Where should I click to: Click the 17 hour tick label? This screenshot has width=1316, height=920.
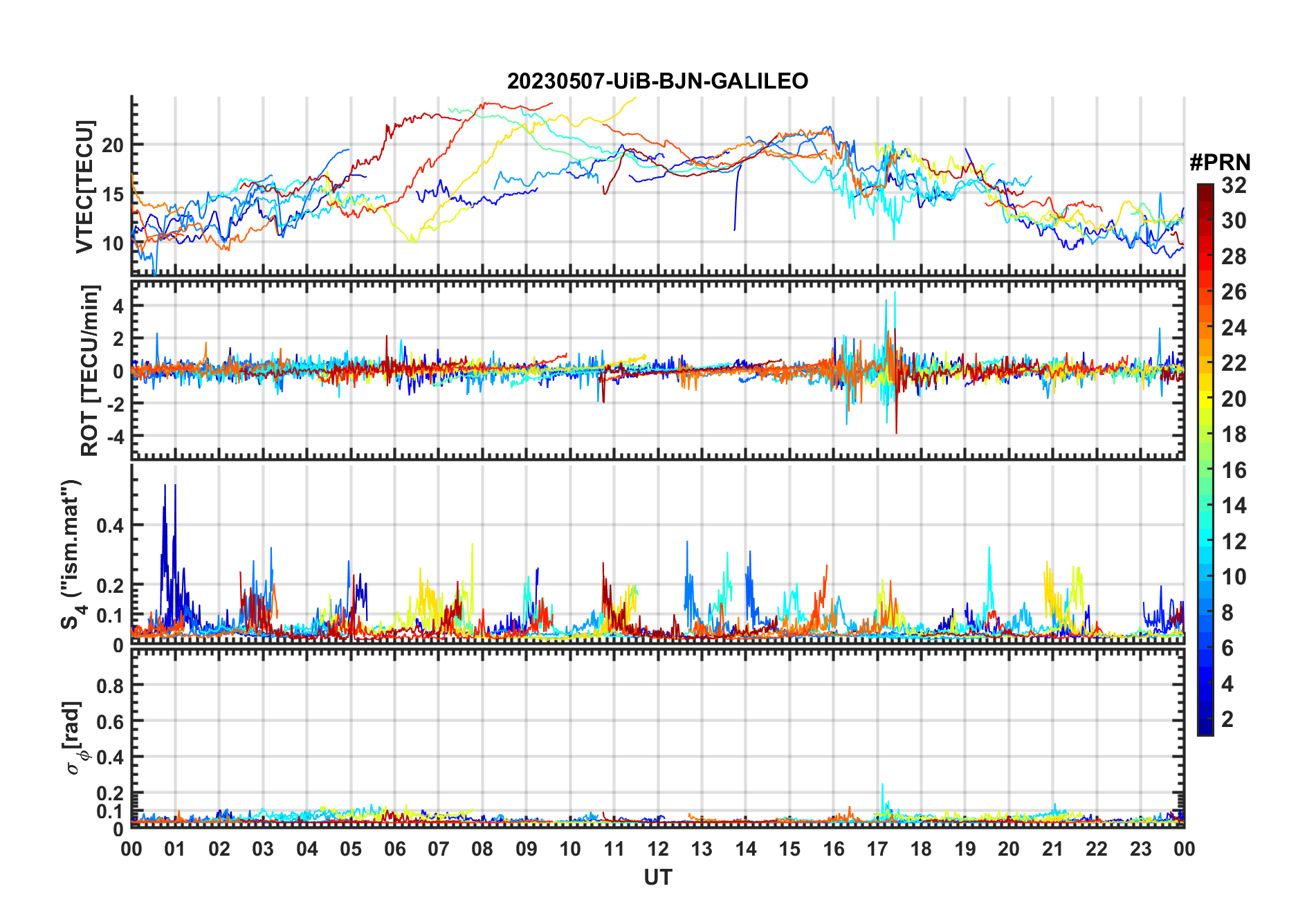pyautogui.click(x=877, y=849)
